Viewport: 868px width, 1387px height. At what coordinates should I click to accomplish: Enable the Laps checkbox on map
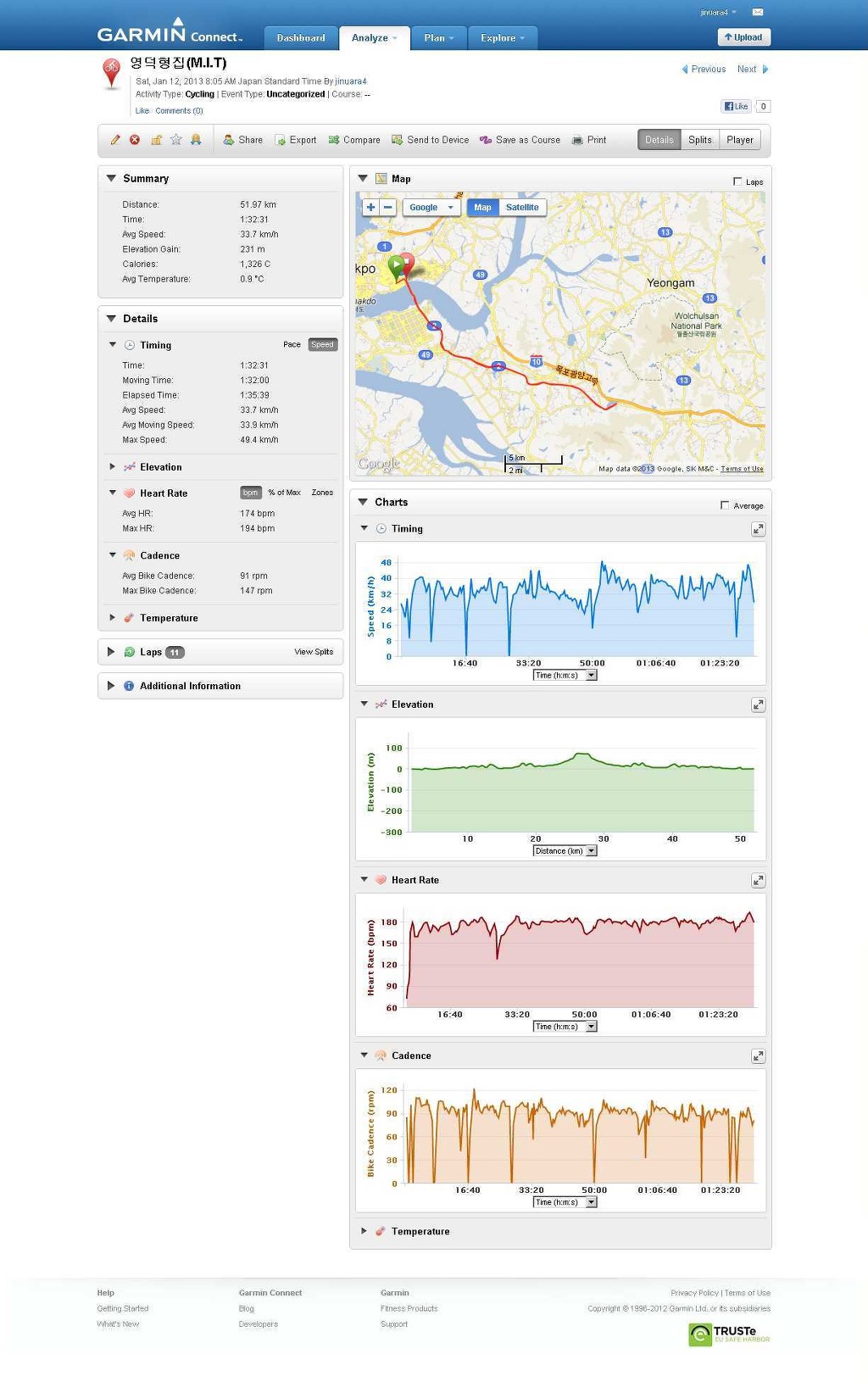[737, 181]
